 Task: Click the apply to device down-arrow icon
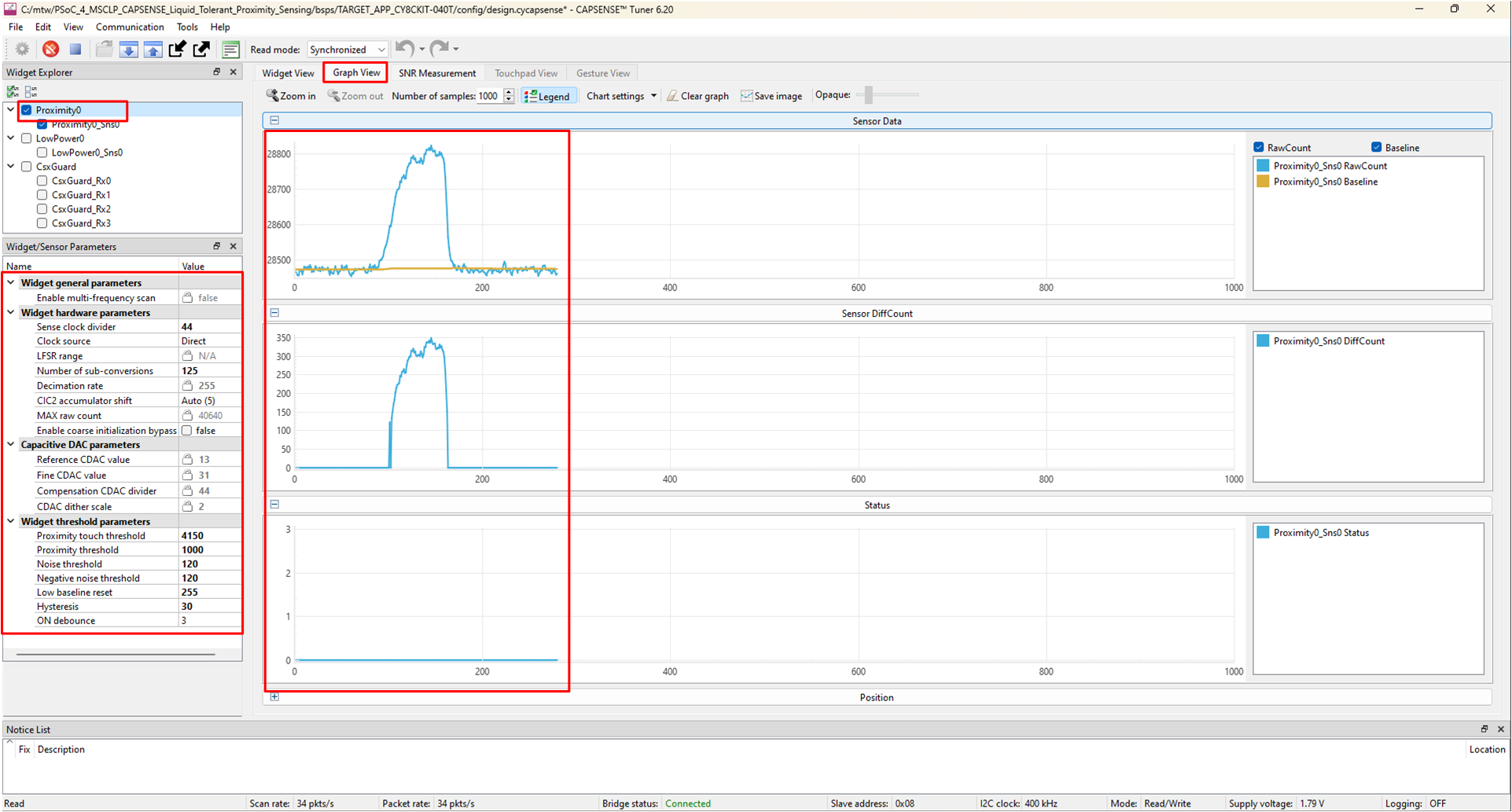[128, 50]
